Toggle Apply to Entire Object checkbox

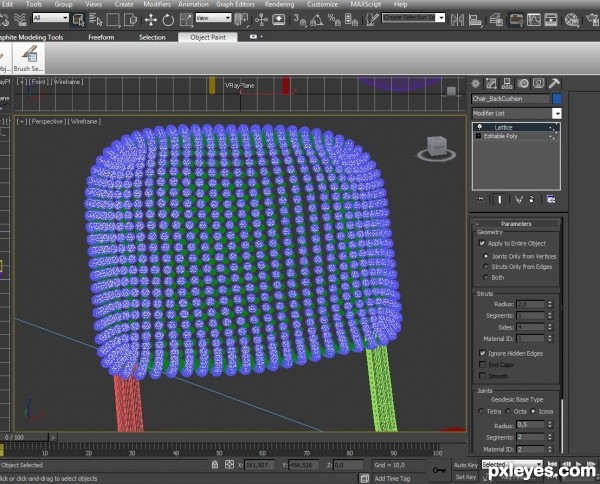click(x=482, y=243)
